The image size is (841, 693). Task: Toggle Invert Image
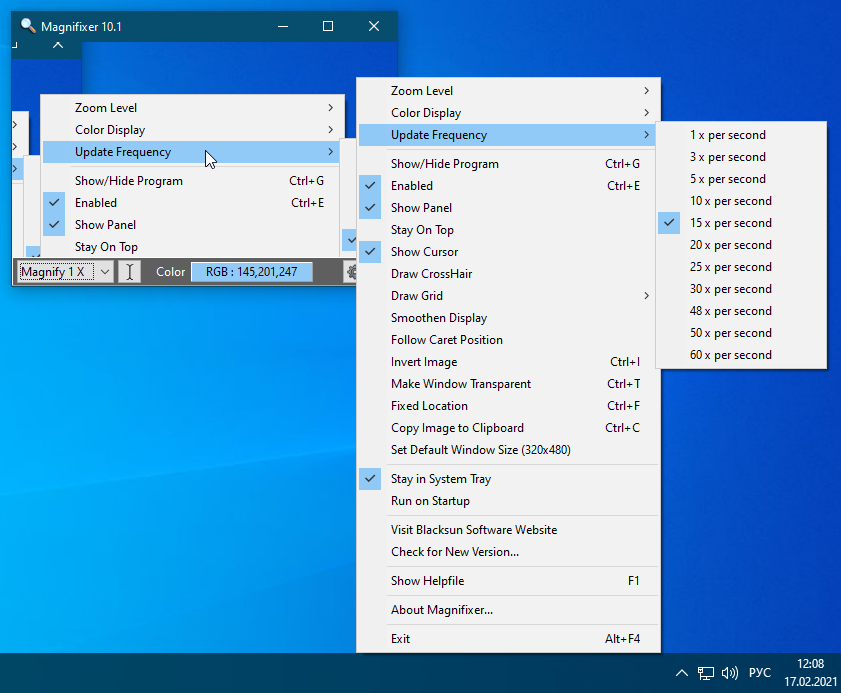[x=508, y=362]
